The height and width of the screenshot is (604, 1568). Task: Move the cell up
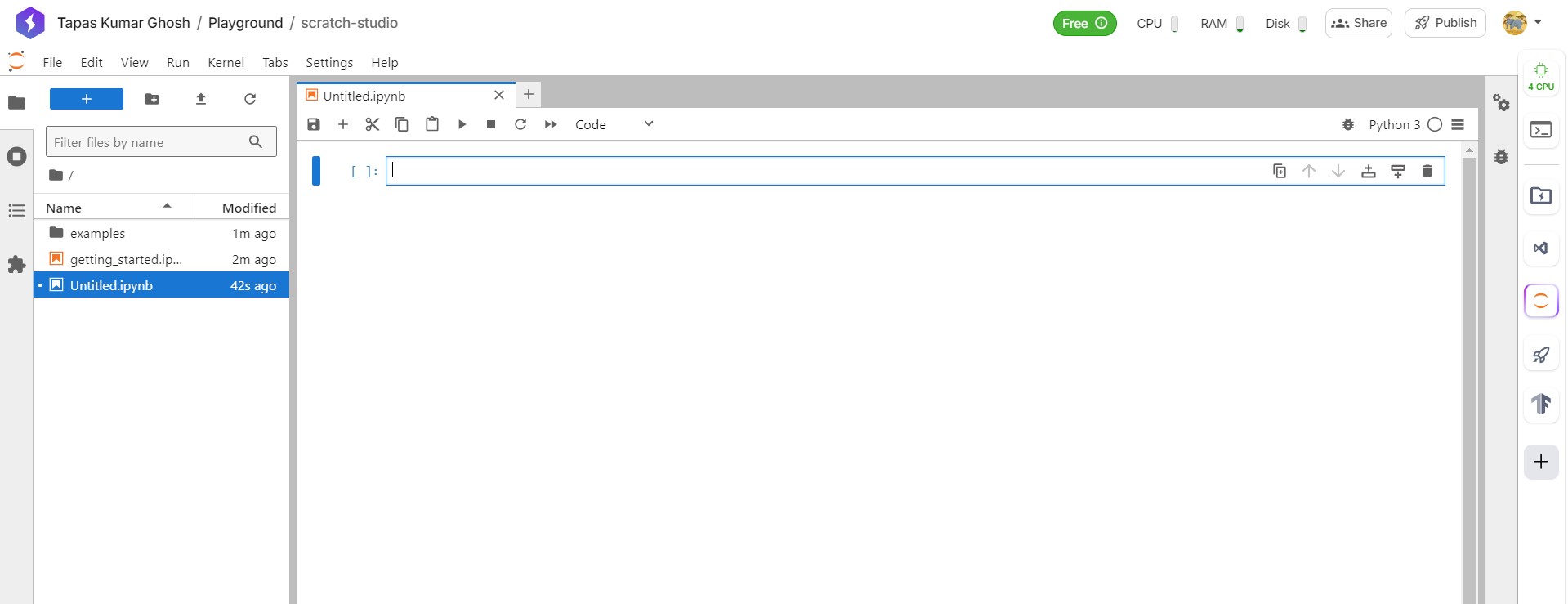(x=1309, y=171)
